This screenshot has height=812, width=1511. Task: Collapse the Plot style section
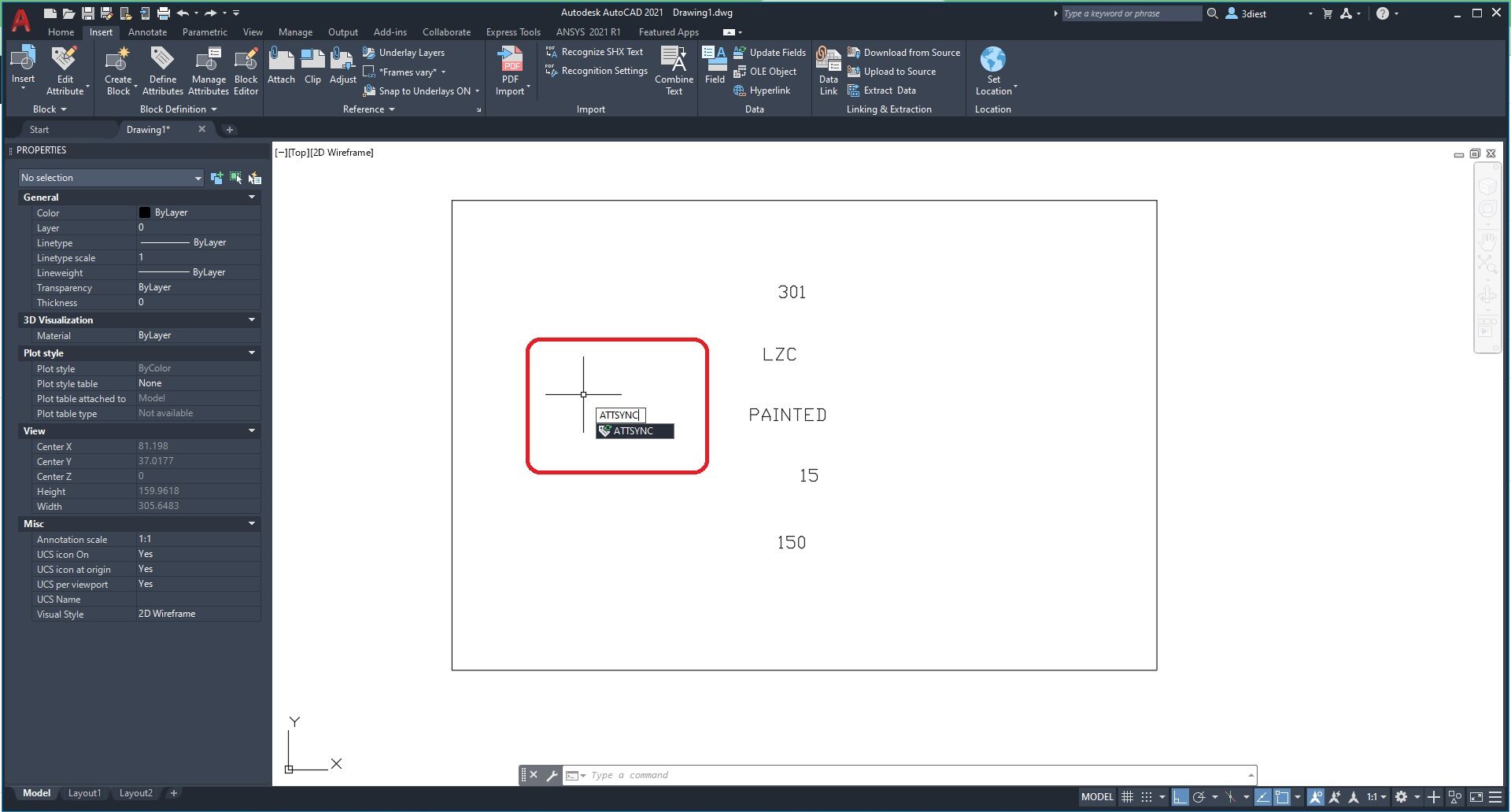tap(251, 352)
